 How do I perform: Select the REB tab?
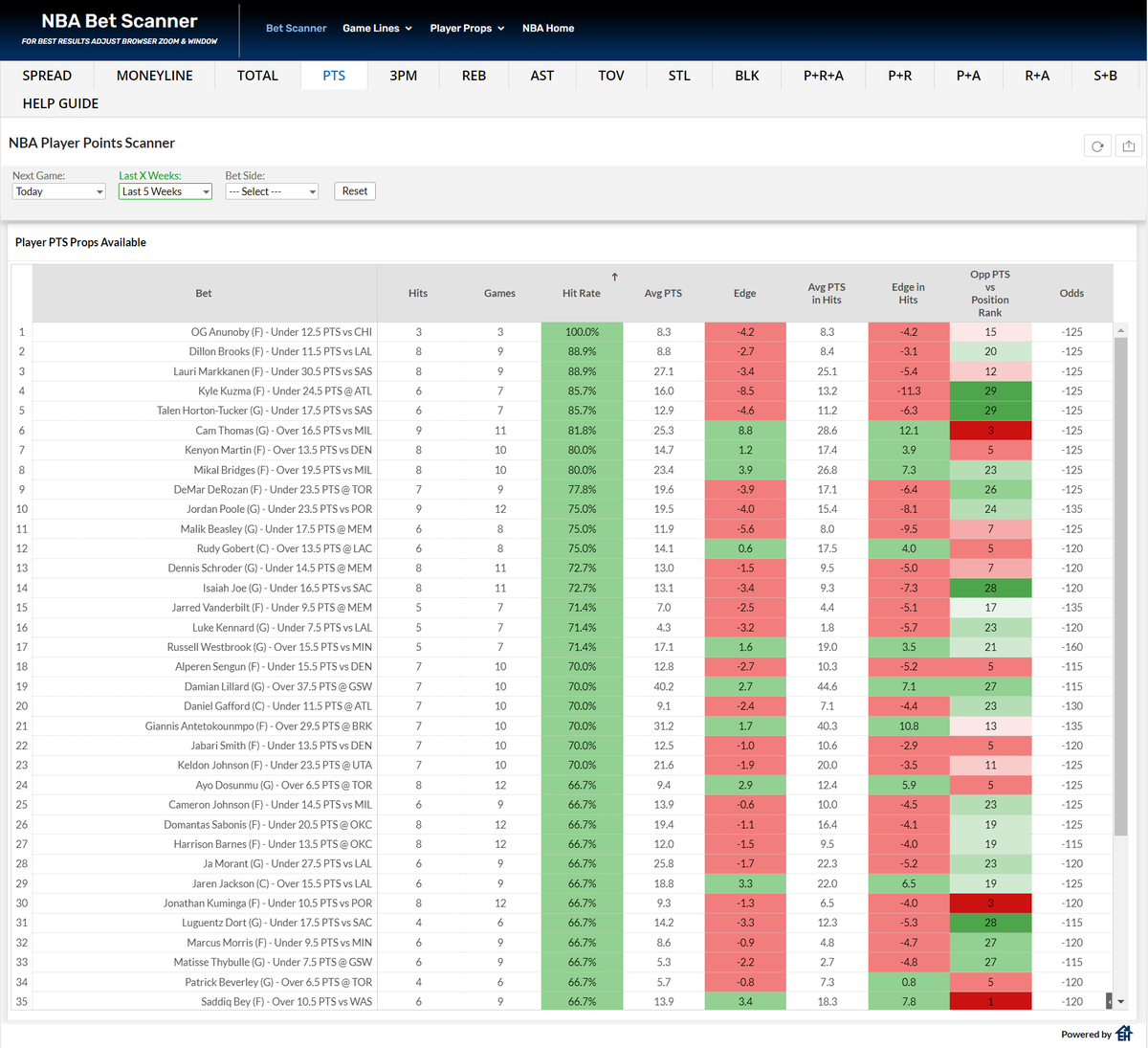pyautogui.click(x=473, y=75)
